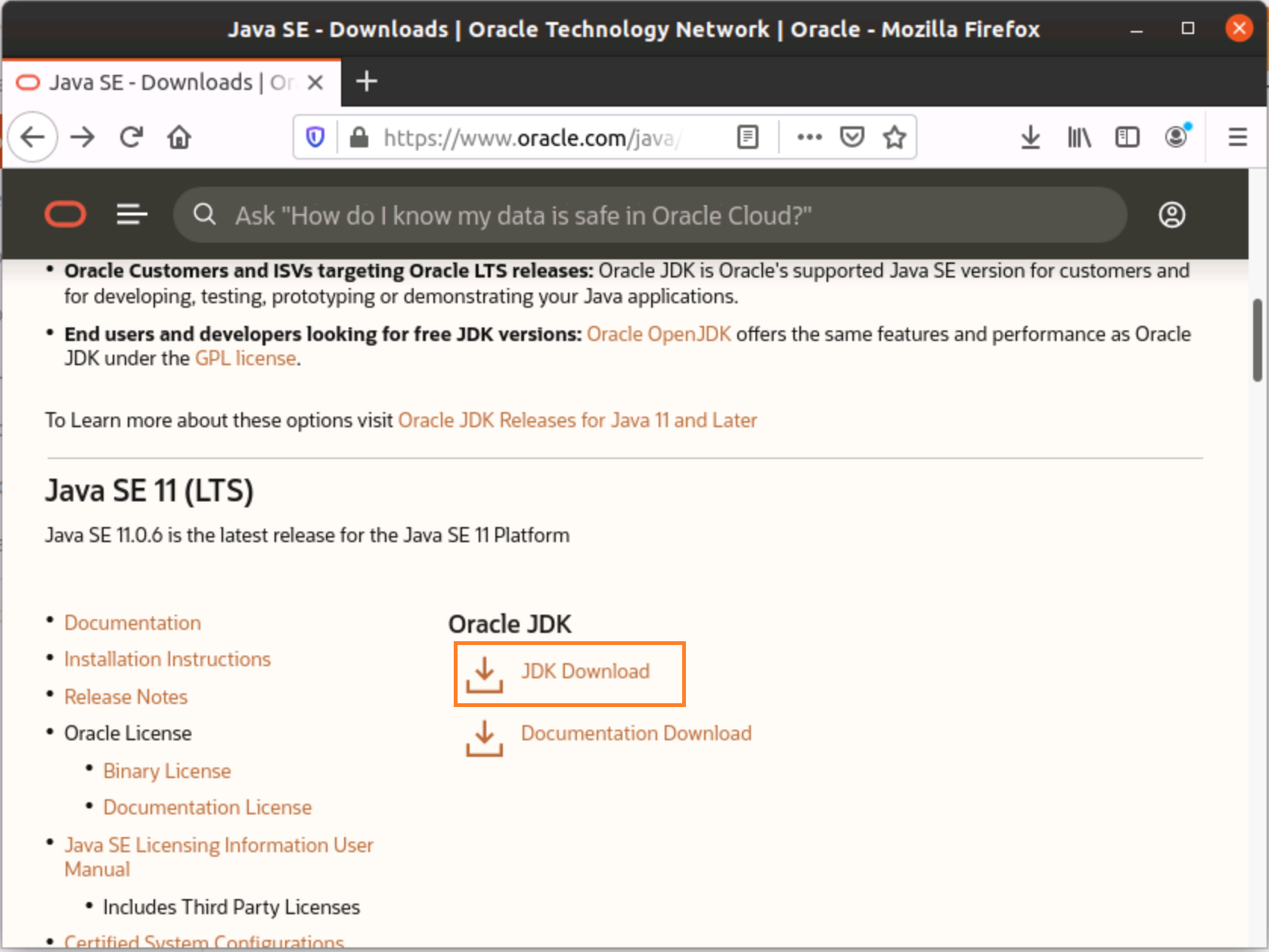Image resolution: width=1269 pixels, height=952 pixels.
Task: Click the Documentation Download link
Action: pos(636,733)
